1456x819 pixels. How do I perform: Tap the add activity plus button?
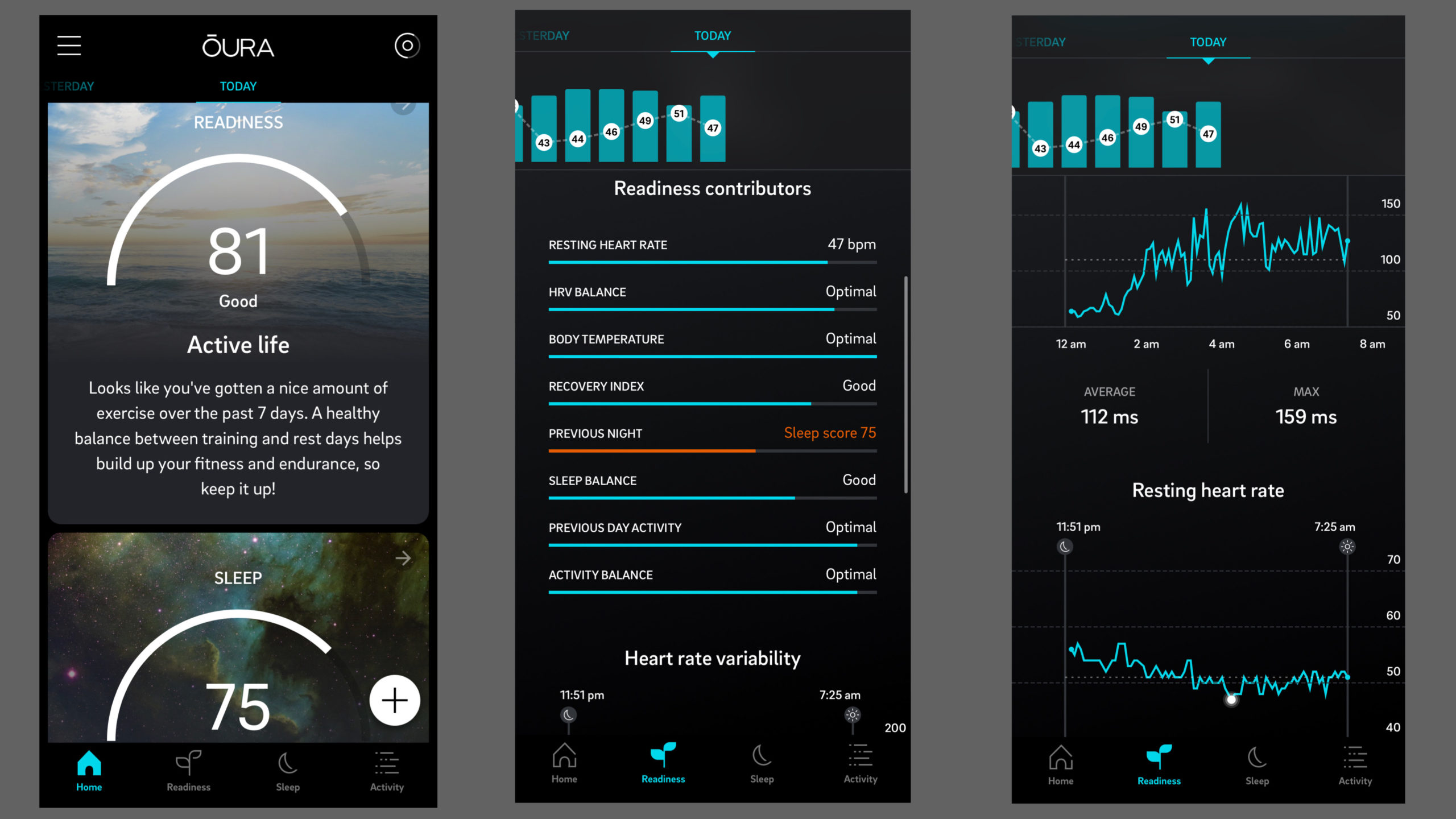(394, 700)
